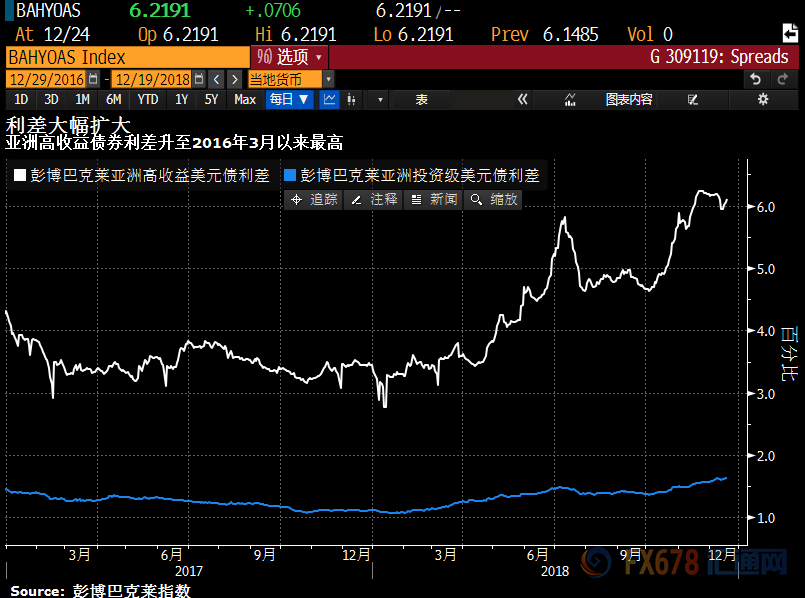This screenshot has width=805, height=598.
Task: Click the legend label 彭博巴克莱亚洲投资级美元债利差
Action: 420,175
